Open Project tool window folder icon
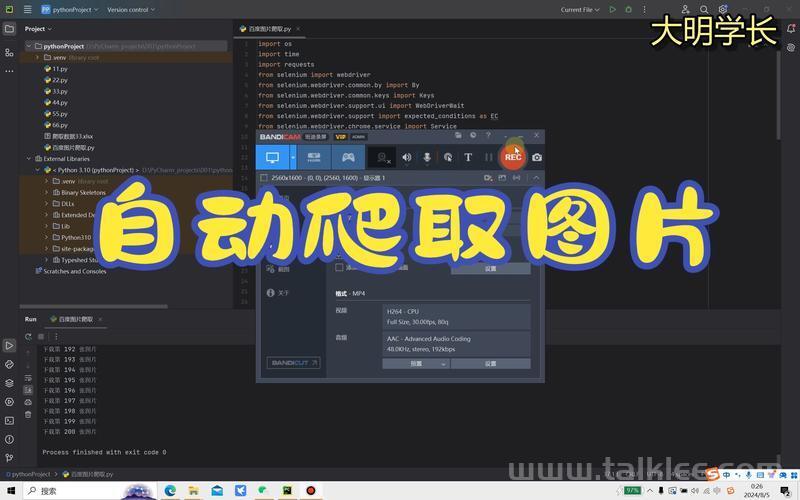The width and height of the screenshot is (800, 500). click(x=9, y=29)
